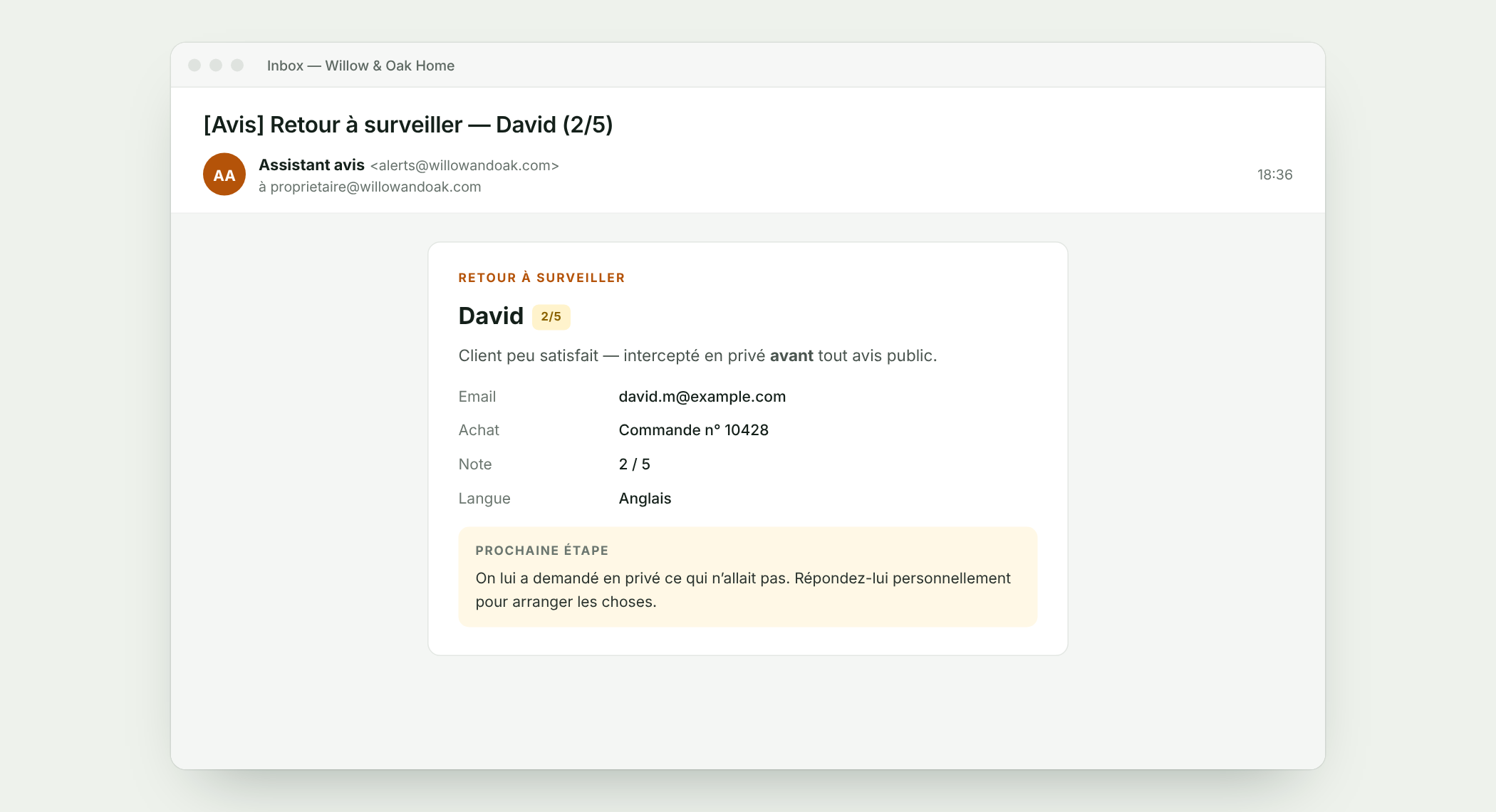The image size is (1496, 812).
Task: Click the David customer name heading
Action: (x=491, y=316)
